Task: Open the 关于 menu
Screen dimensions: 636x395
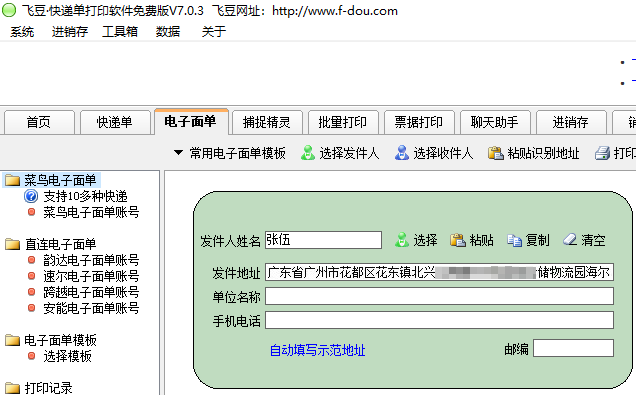Action: click(x=214, y=32)
